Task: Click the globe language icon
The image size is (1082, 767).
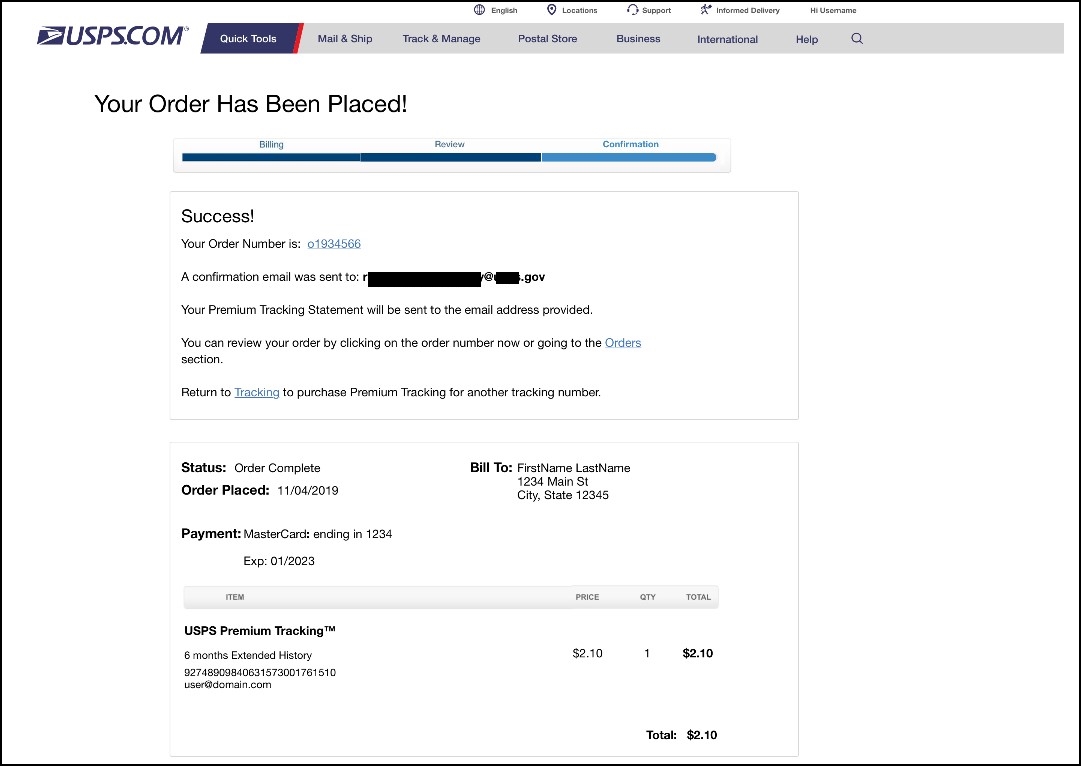Action: click(480, 10)
